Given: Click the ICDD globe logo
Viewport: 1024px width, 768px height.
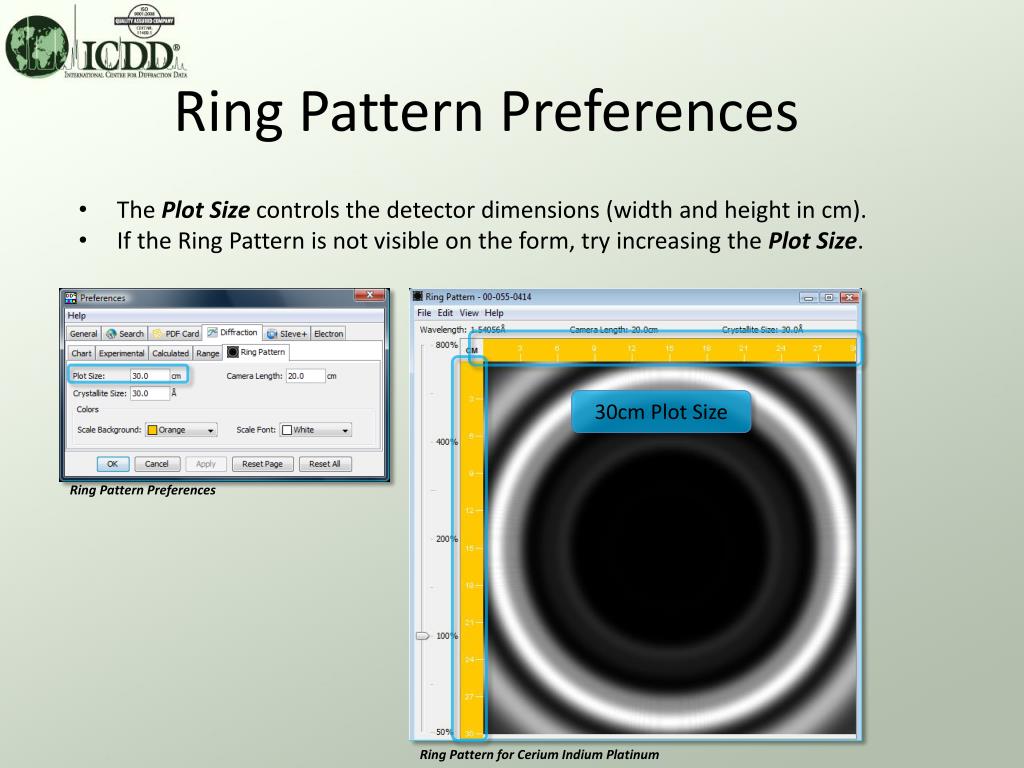Looking at the screenshot, I should coord(37,46).
